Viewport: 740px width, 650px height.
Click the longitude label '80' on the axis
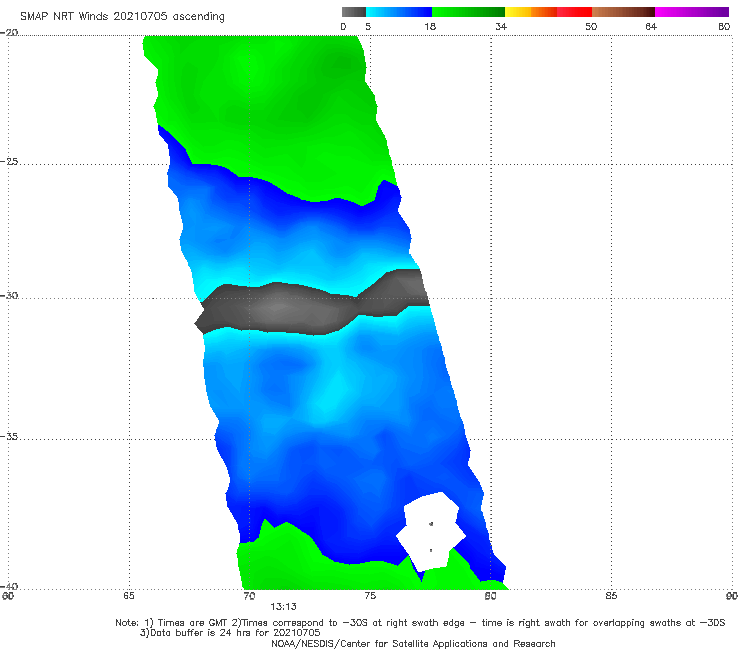coord(490,596)
